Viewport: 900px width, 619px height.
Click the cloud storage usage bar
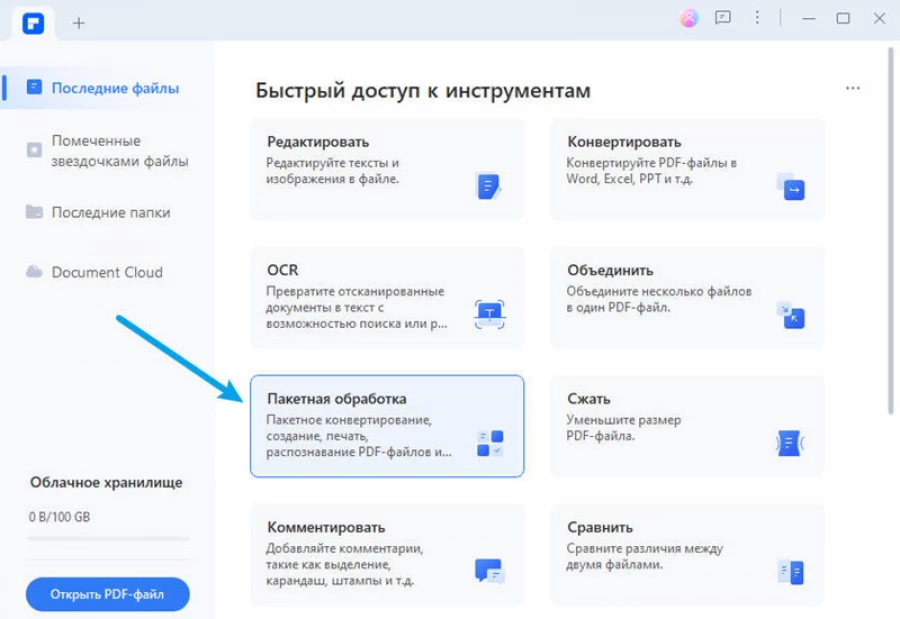click(x=108, y=538)
